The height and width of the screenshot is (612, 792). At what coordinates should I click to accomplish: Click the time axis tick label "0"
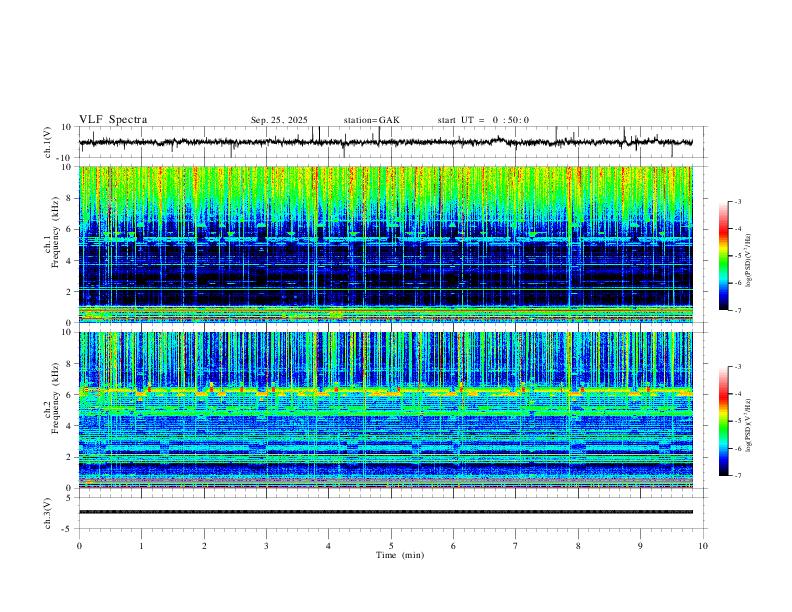(x=79, y=546)
